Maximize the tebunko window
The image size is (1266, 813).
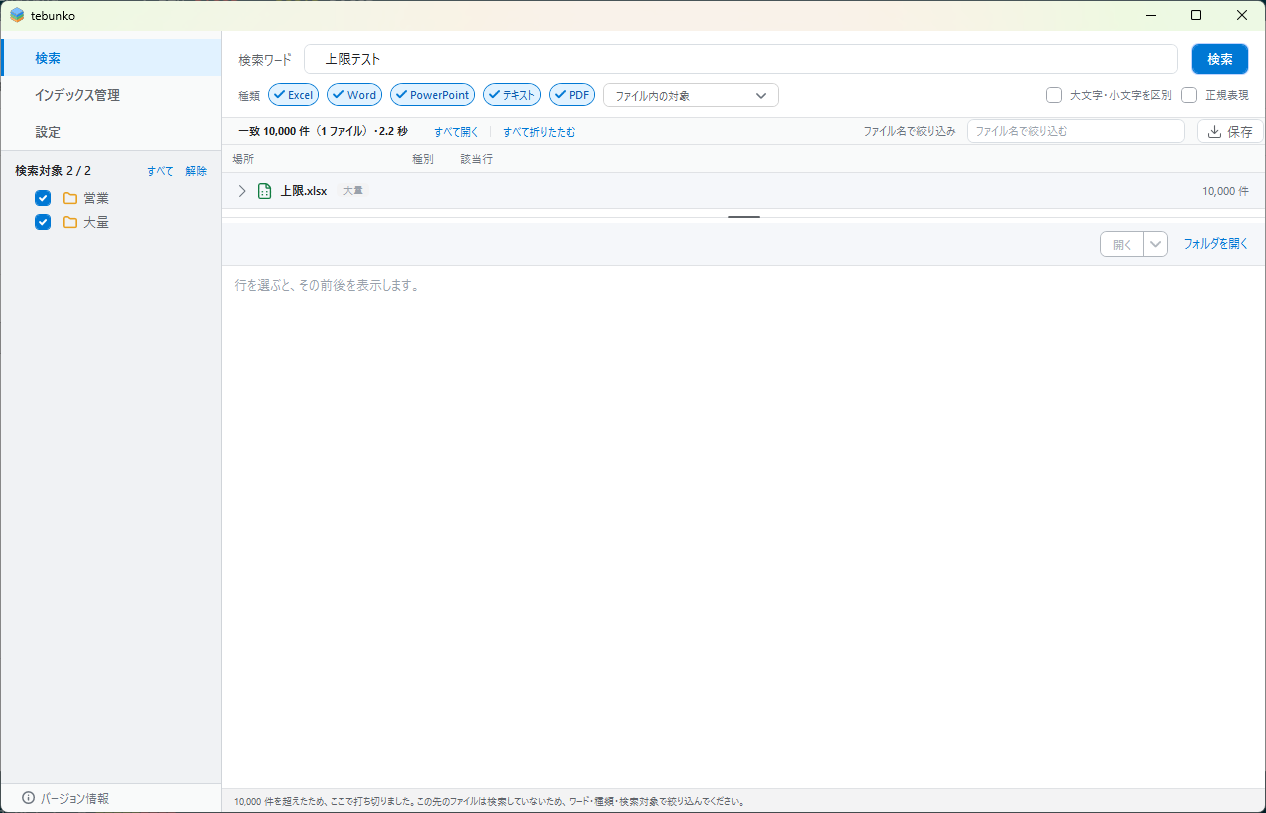[1196, 15]
